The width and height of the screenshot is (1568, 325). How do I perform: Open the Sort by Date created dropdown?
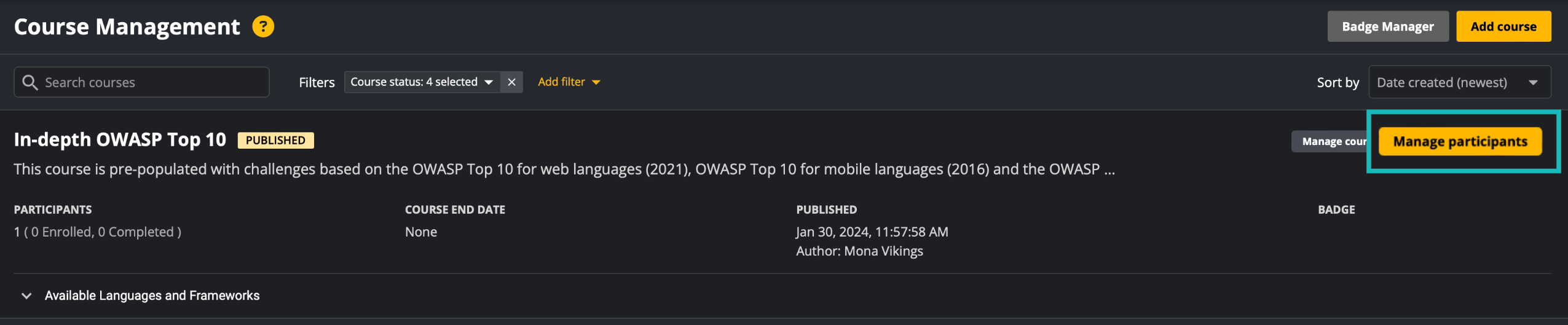[x=1459, y=82]
